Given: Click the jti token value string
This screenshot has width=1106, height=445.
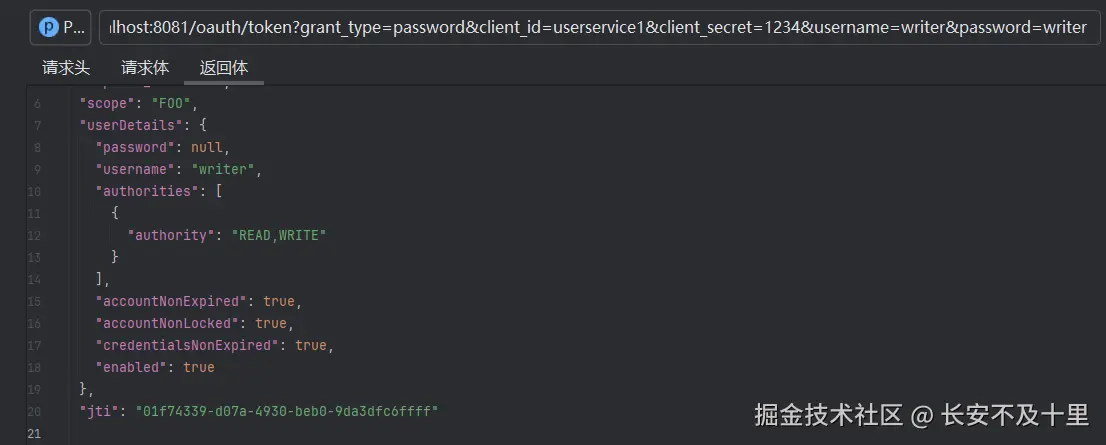Looking at the screenshot, I should pyautogui.click(x=293, y=411).
